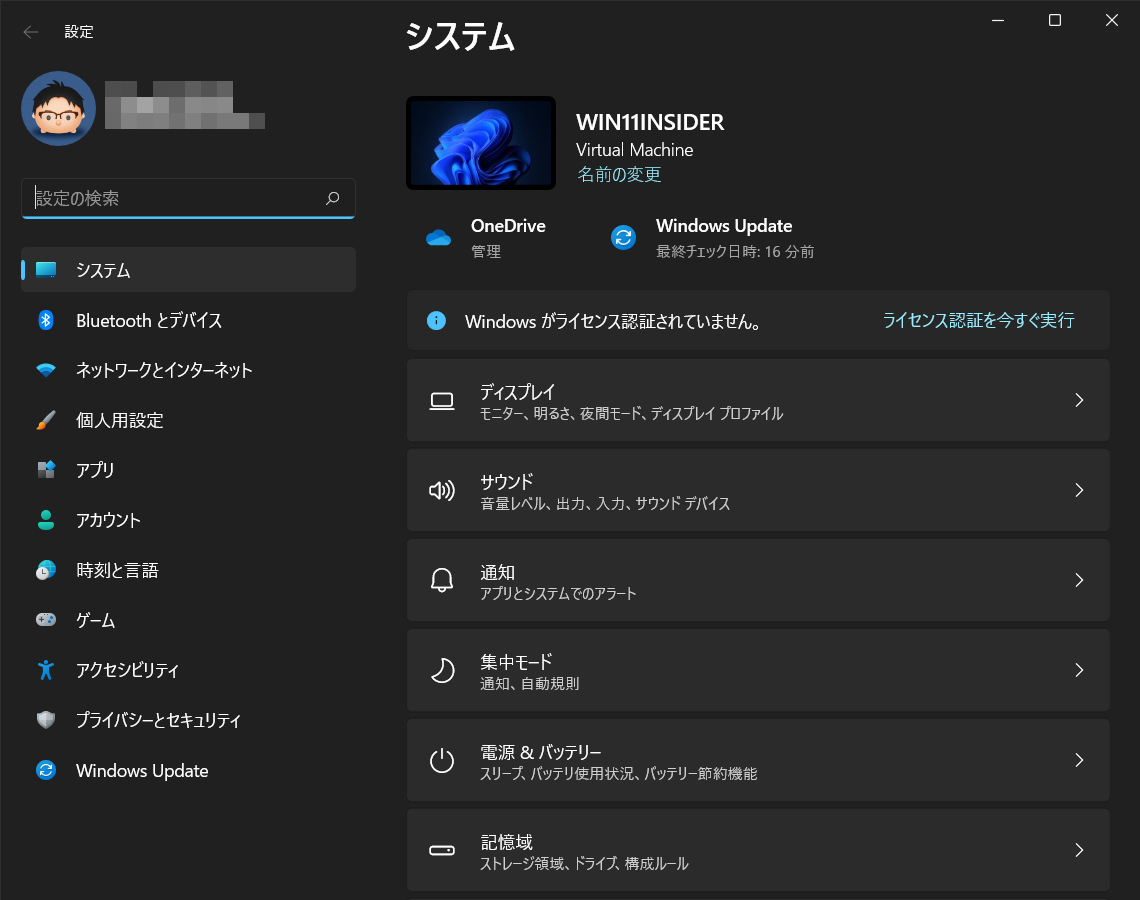Click the magnifier search icon in 設定の検索
1140x900 pixels.
point(332,198)
